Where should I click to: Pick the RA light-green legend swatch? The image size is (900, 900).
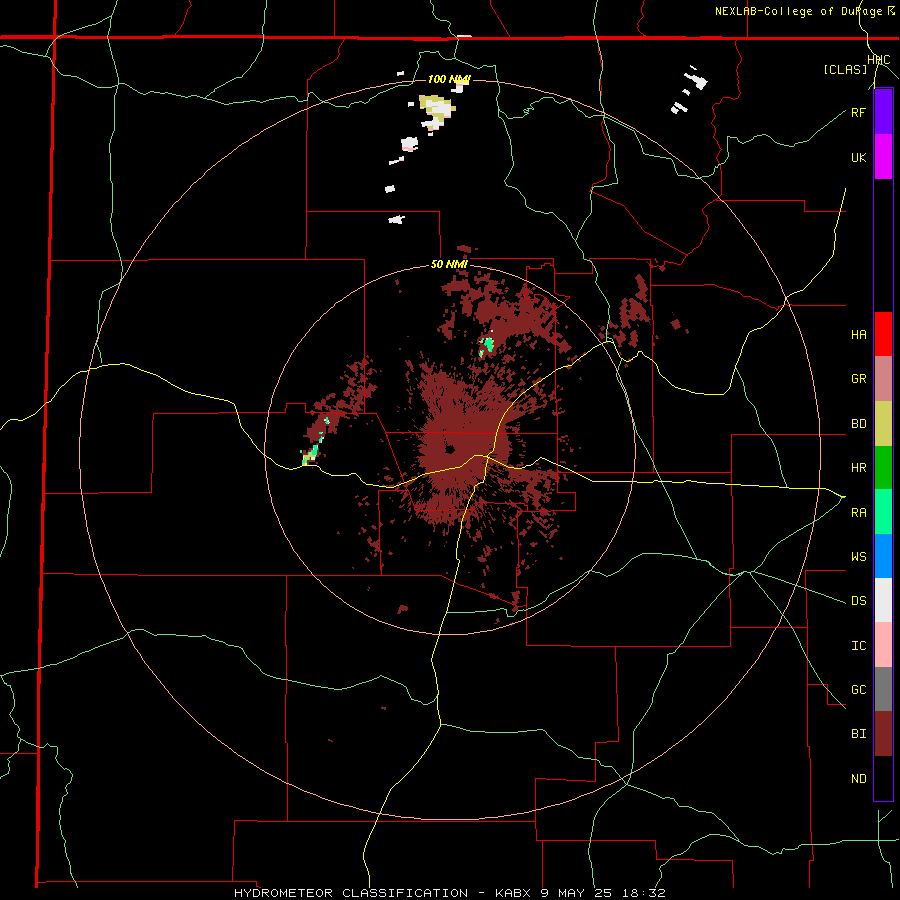coord(883,512)
